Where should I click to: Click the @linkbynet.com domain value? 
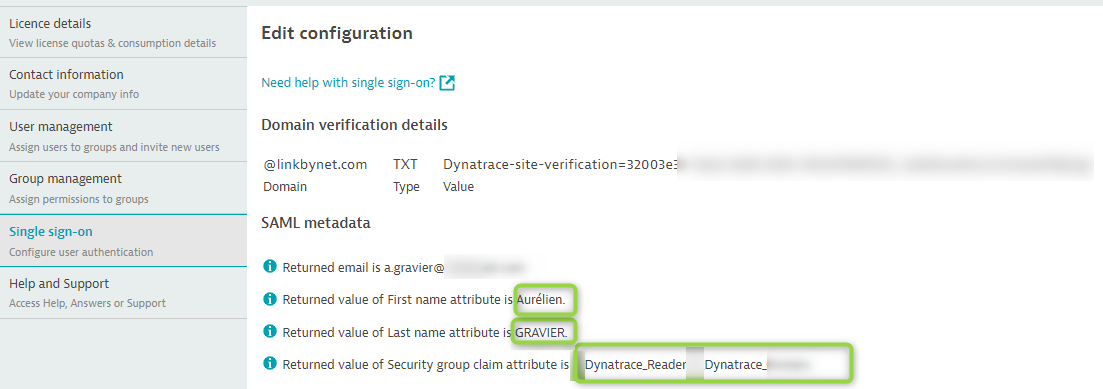(315, 165)
